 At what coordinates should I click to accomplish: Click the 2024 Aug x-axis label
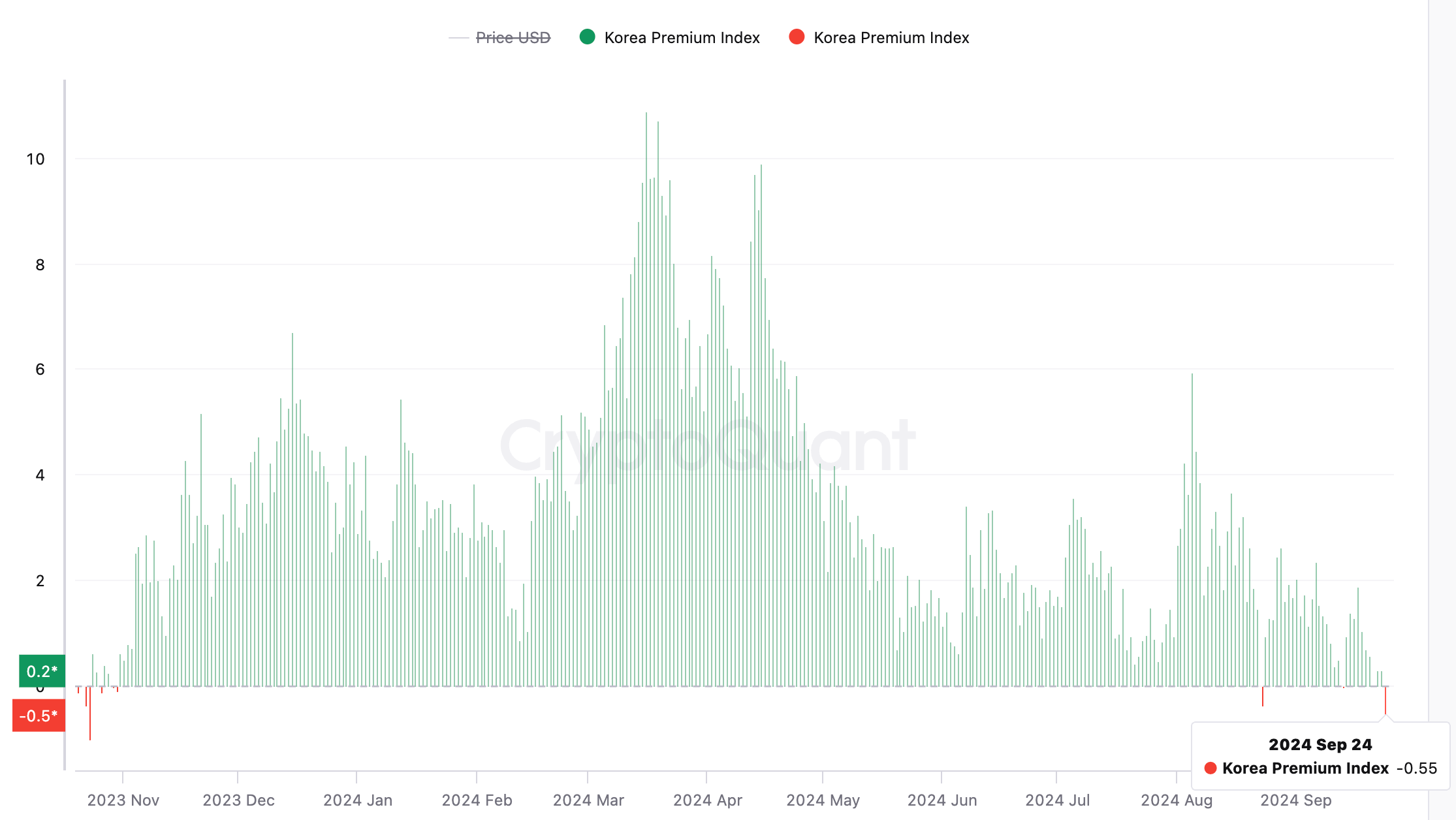point(1177,800)
